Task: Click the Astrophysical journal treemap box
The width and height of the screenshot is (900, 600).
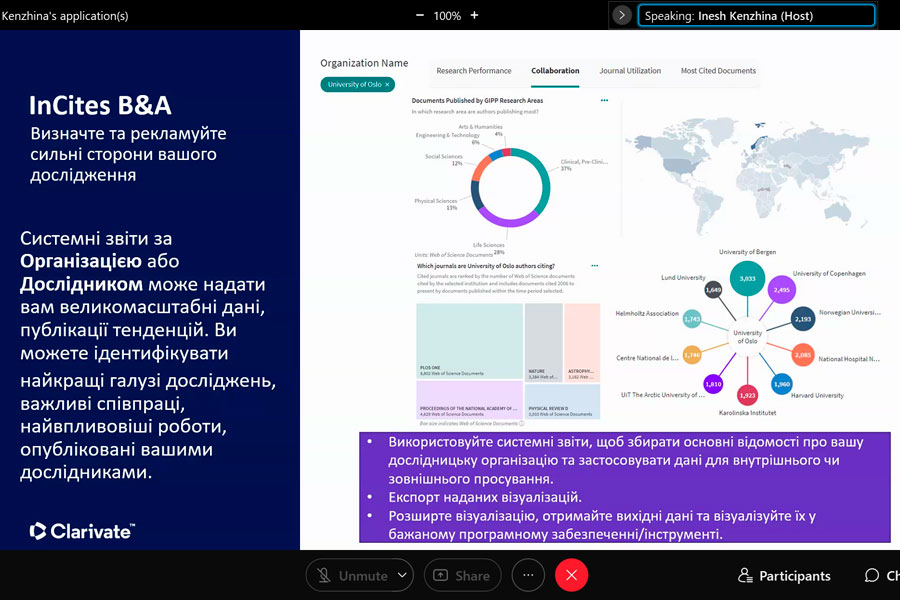Action: pyautogui.click(x=582, y=342)
